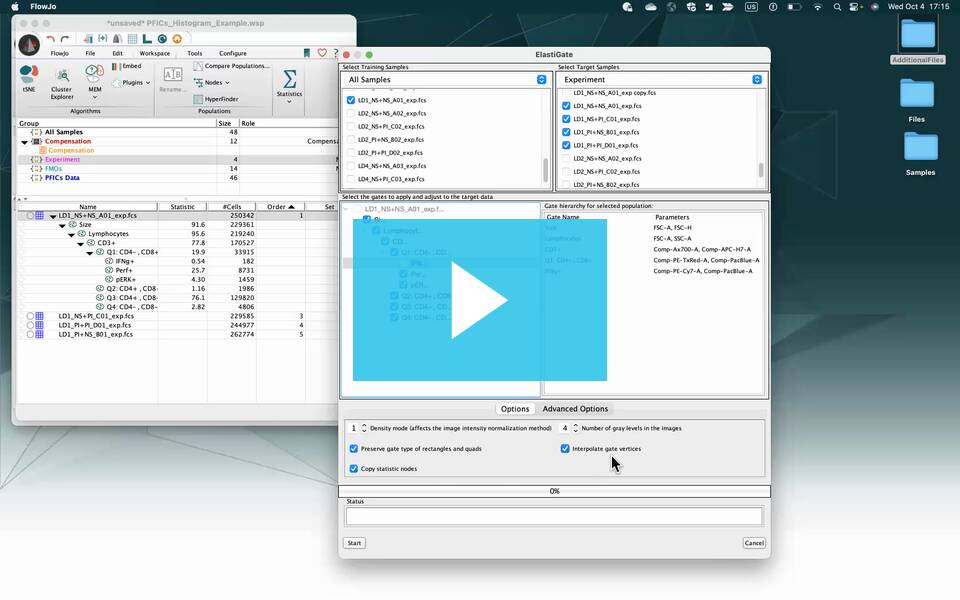This screenshot has height=600, width=960.
Task: Open the Plugins dropdown
Action: [132, 83]
